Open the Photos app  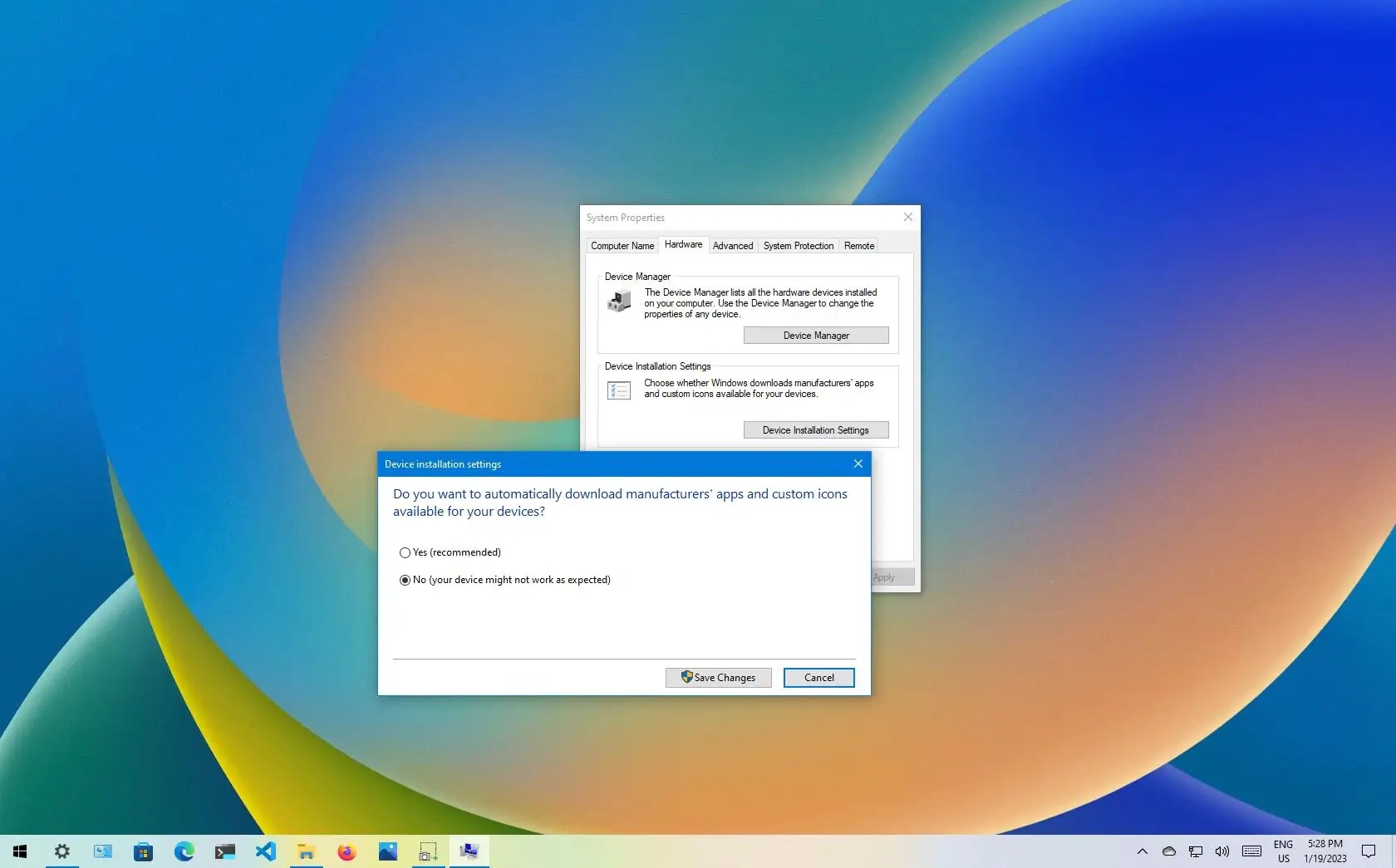[x=387, y=851]
